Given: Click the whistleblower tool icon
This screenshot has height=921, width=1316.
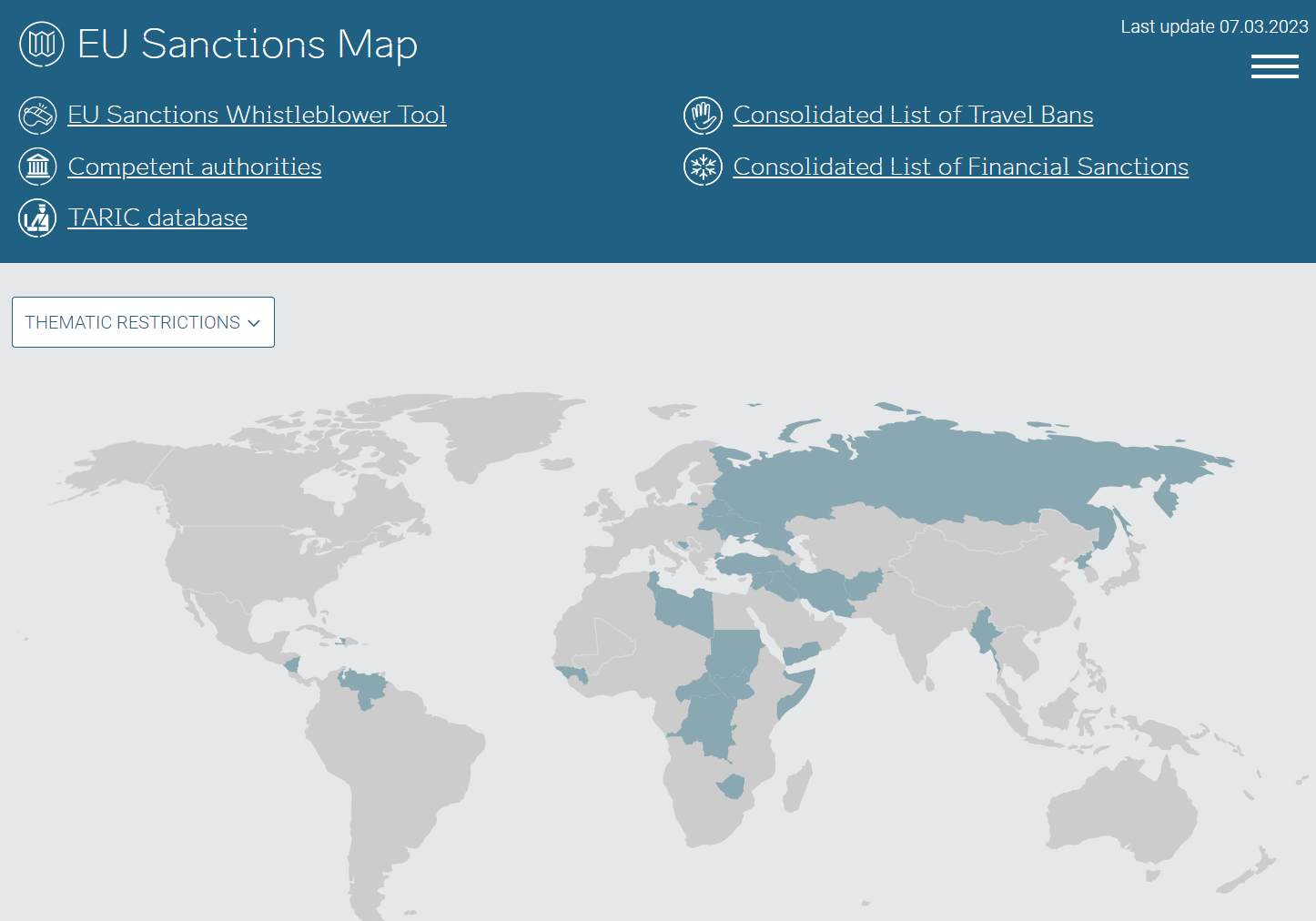Looking at the screenshot, I should point(38,116).
